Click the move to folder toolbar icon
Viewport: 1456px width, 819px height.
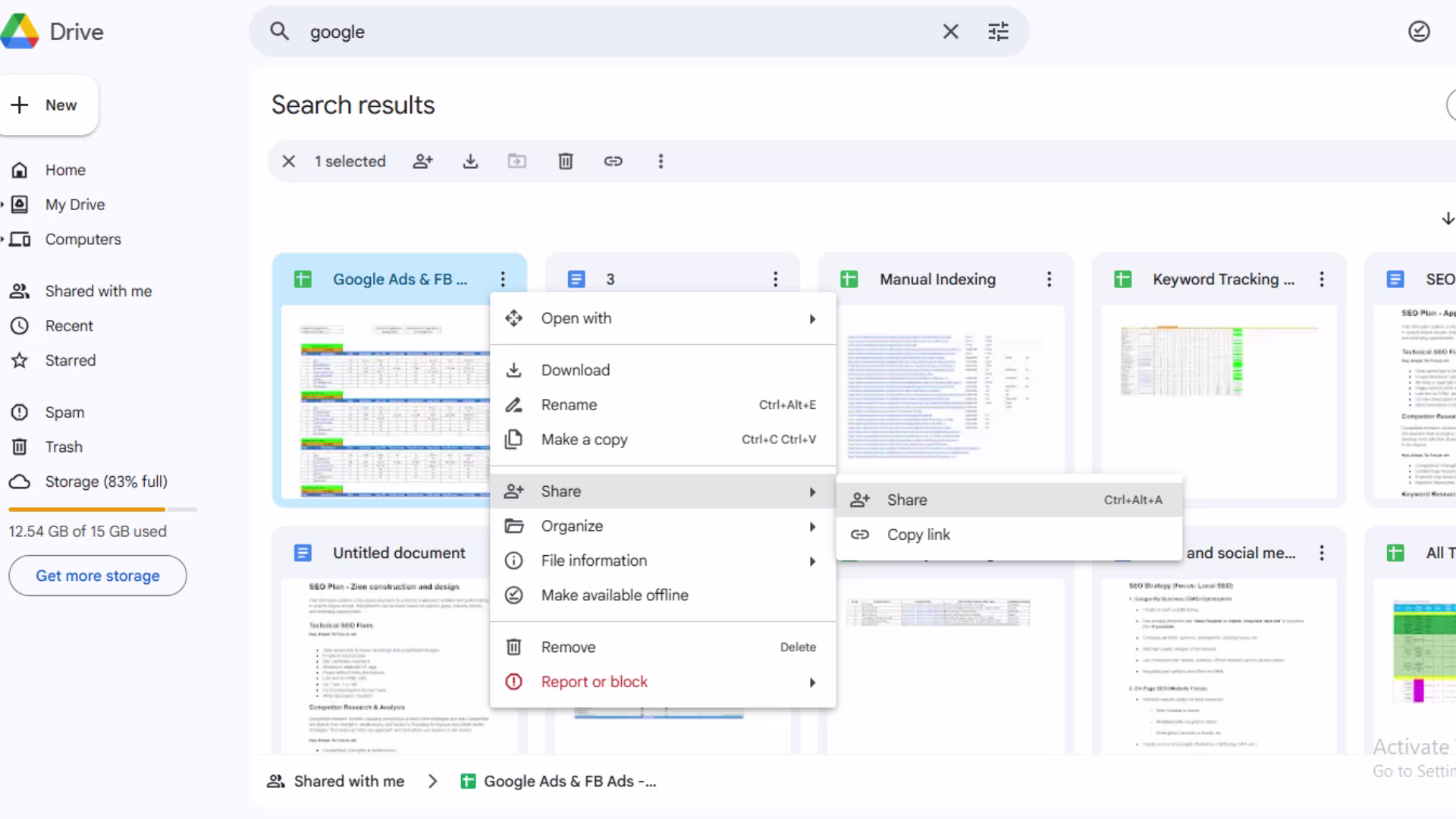(517, 162)
